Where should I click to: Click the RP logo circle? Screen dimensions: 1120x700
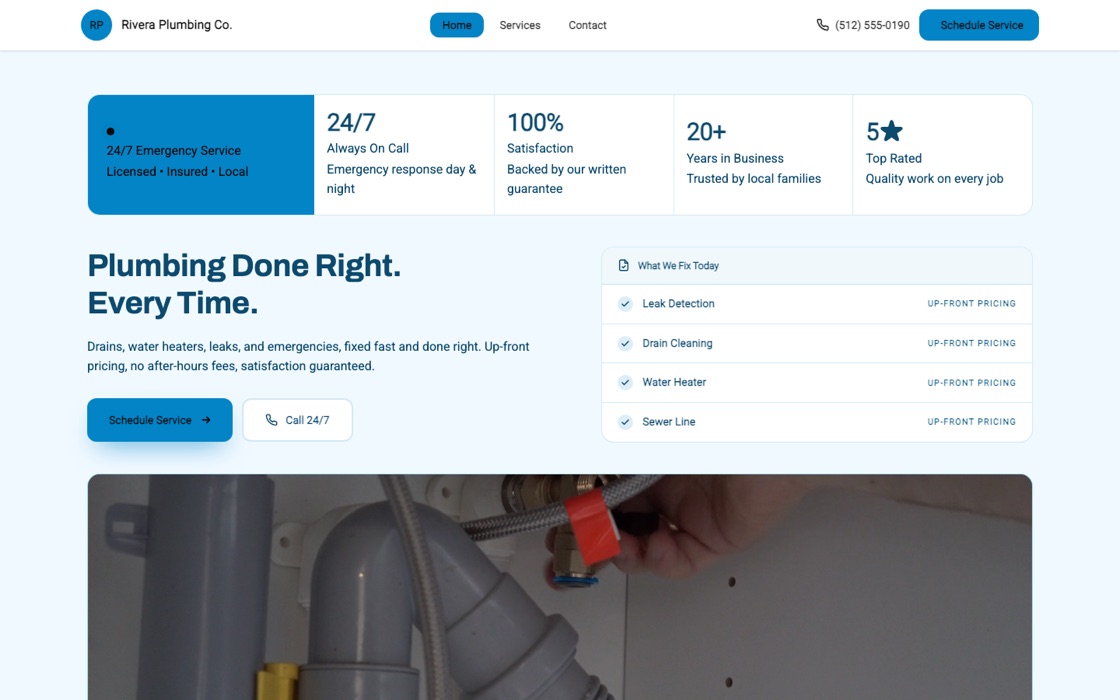coord(96,25)
